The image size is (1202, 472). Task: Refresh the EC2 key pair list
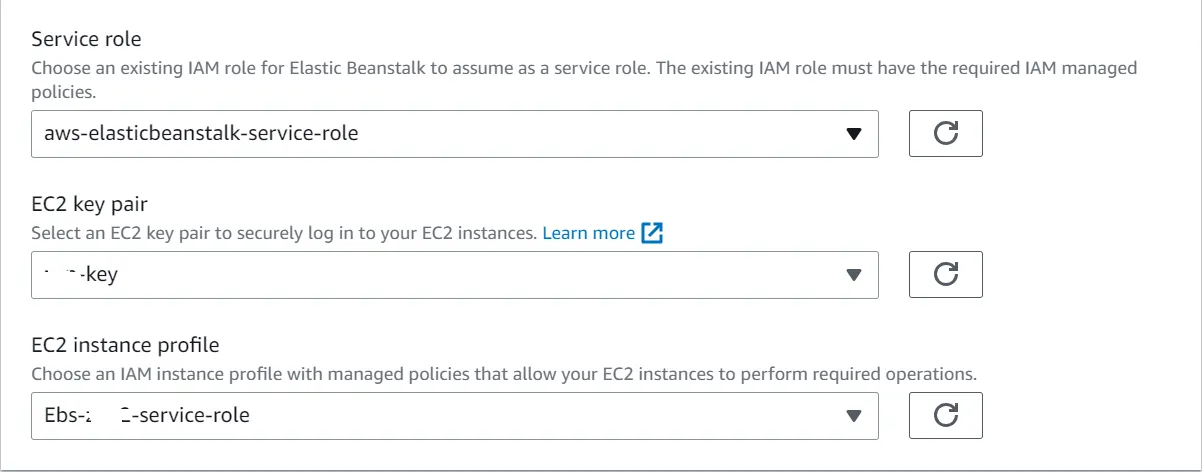pyautogui.click(x=945, y=275)
